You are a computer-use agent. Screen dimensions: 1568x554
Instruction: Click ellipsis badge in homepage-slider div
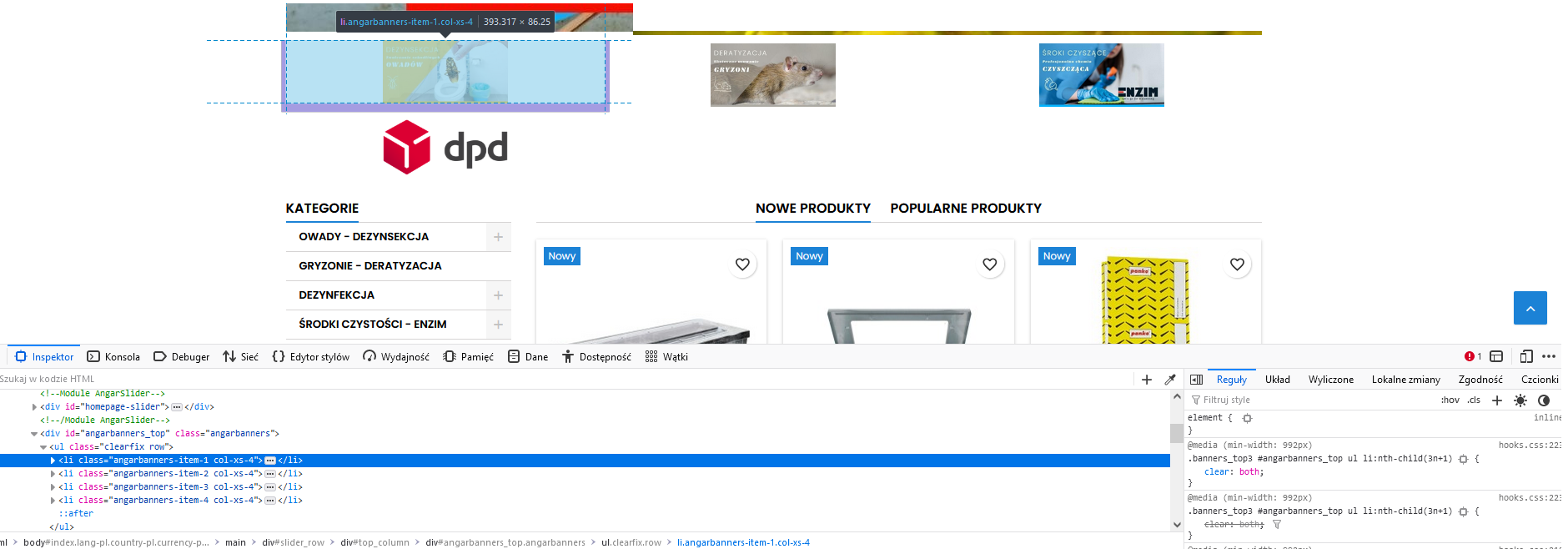click(x=177, y=407)
